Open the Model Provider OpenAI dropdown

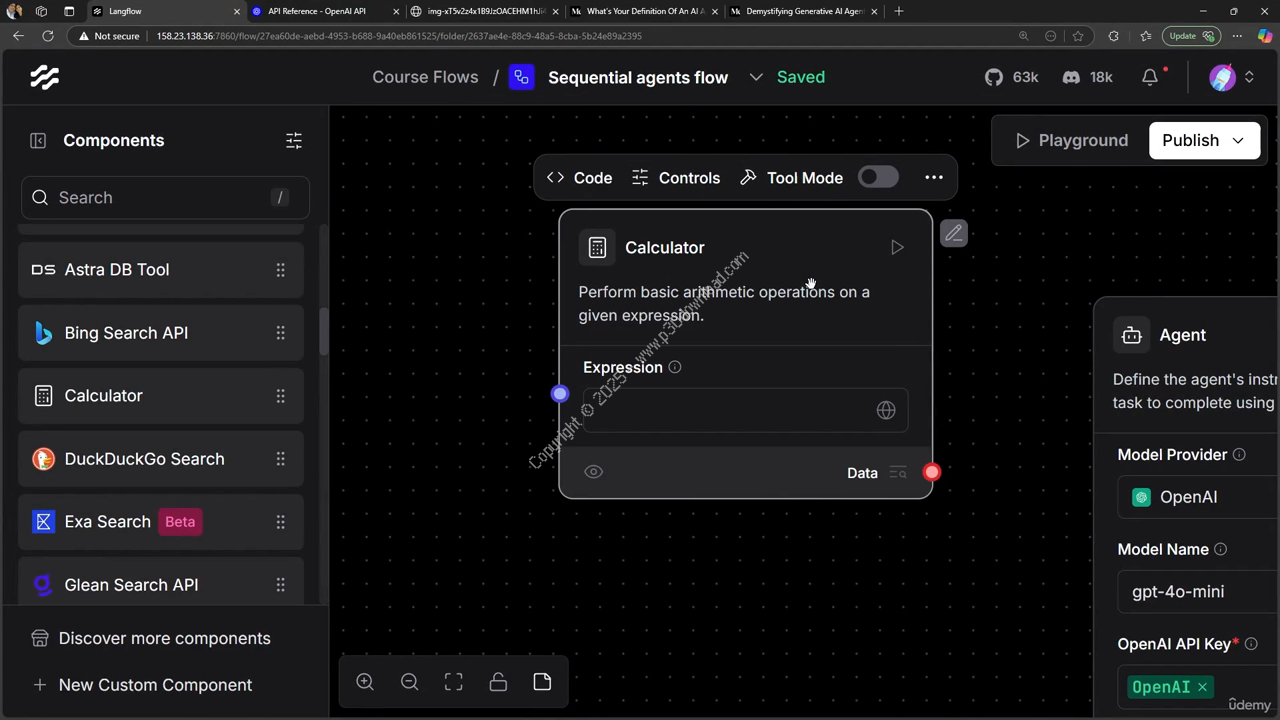point(1198,497)
